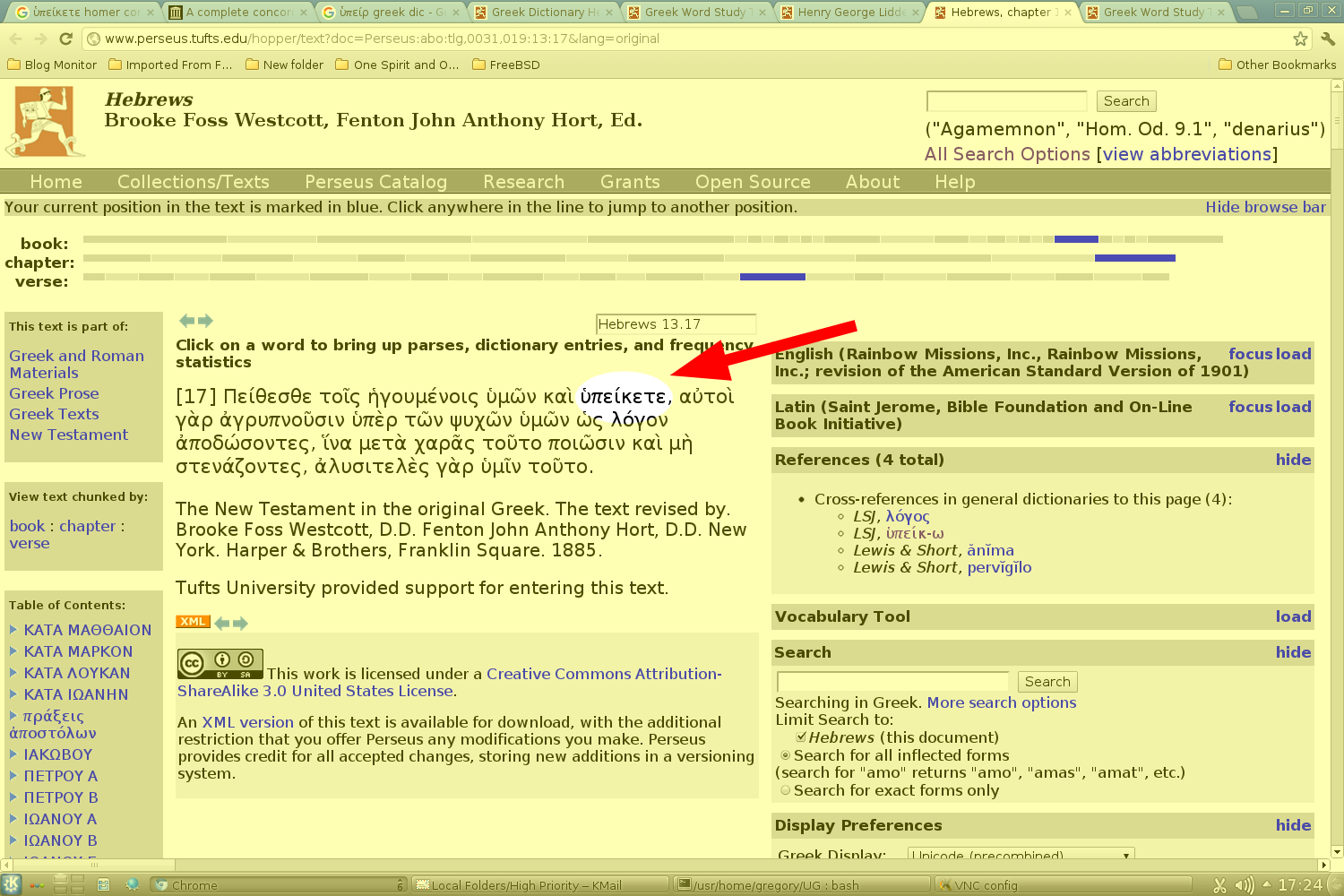Go to next passage with top right arrow

pyautogui.click(x=205, y=320)
